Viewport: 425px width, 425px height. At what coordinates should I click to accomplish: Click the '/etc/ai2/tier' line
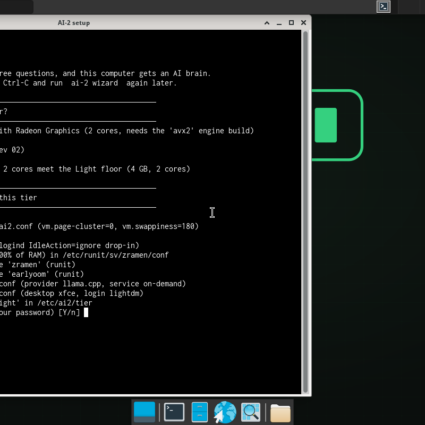click(46, 303)
